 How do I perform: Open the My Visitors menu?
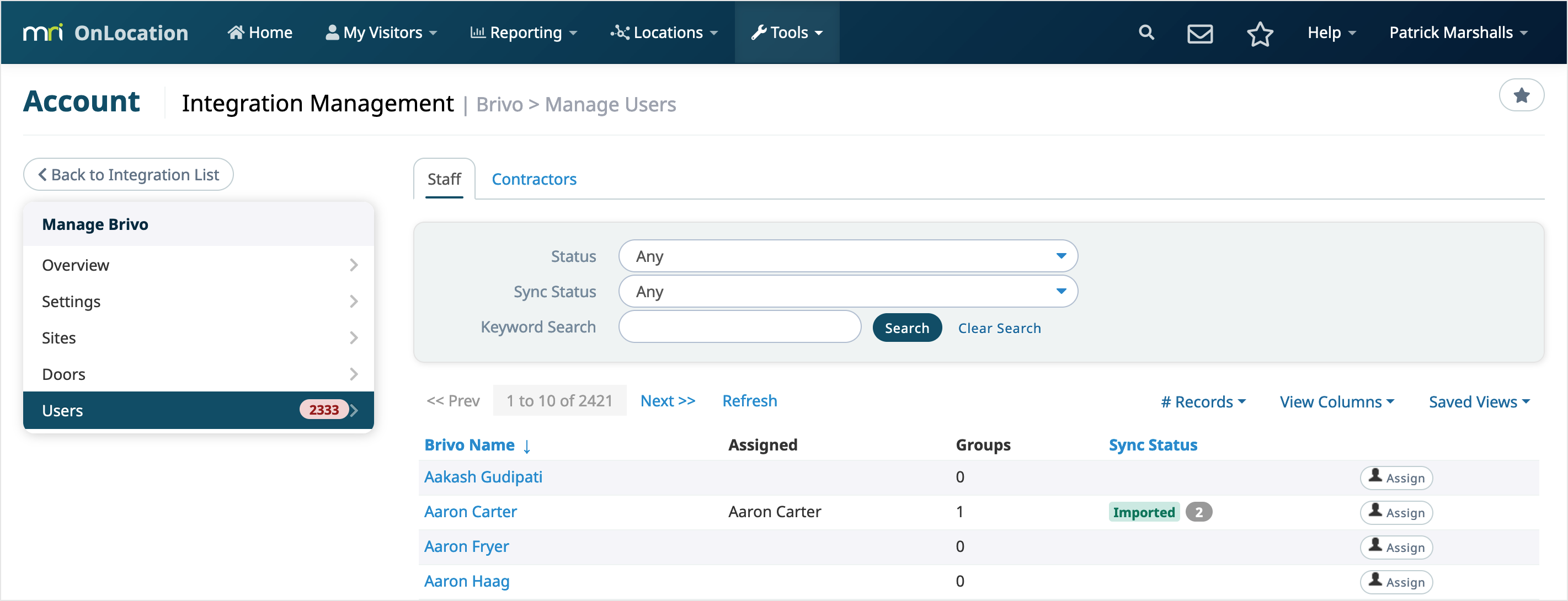(382, 32)
